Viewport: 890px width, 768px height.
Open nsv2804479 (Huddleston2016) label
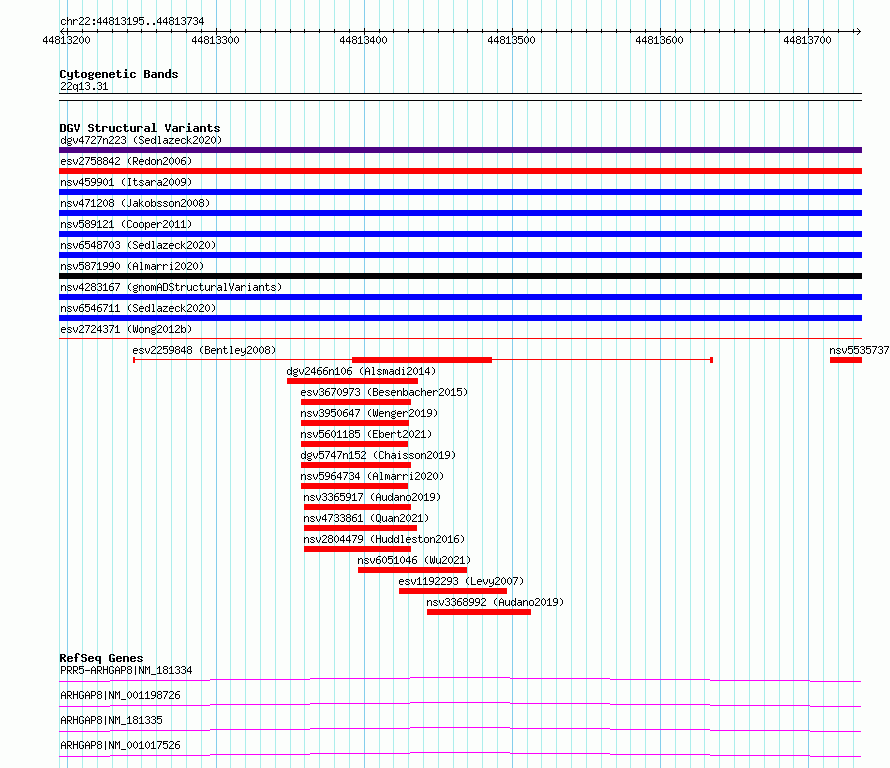click(x=384, y=539)
